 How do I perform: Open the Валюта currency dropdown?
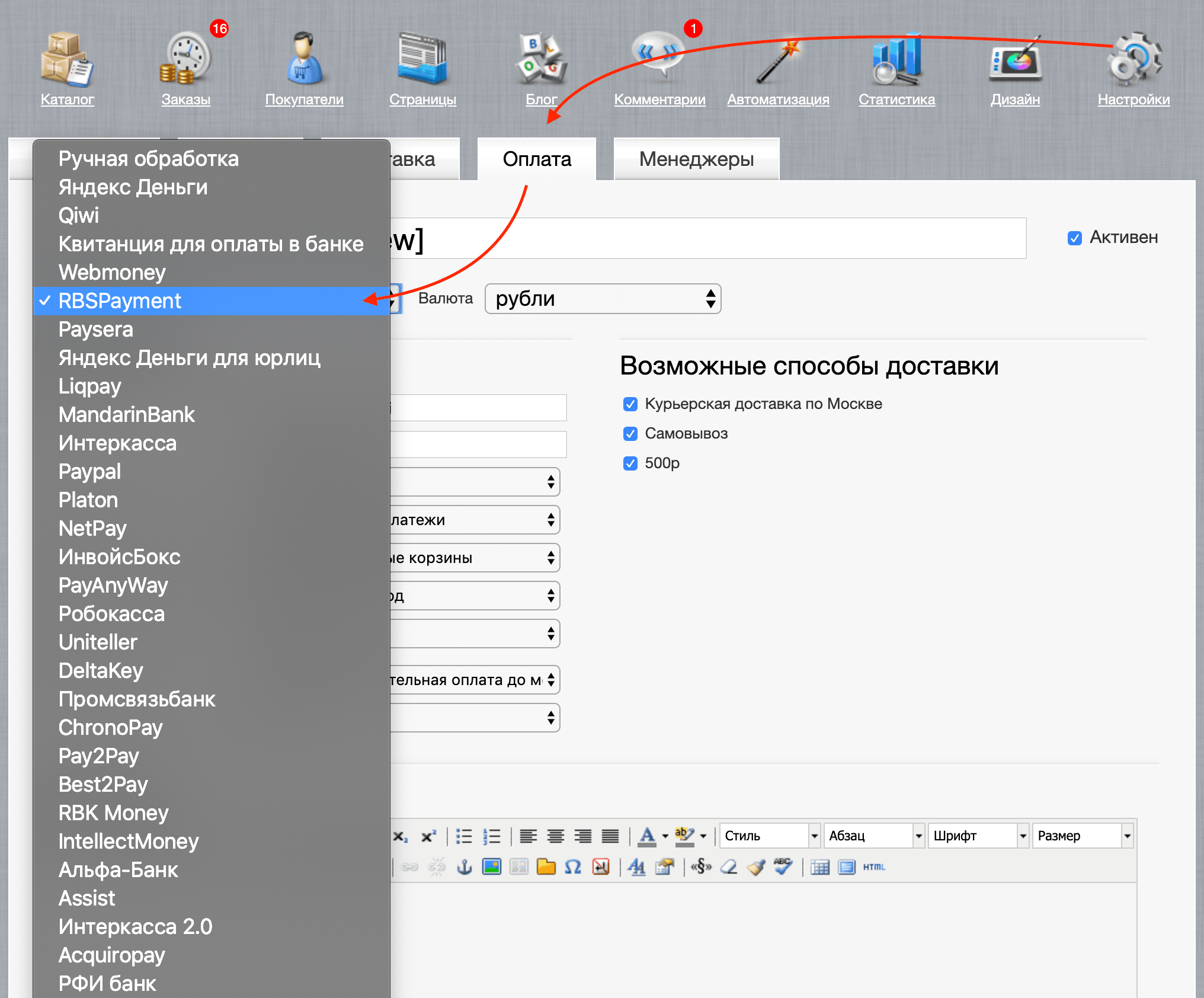pos(602,299)
